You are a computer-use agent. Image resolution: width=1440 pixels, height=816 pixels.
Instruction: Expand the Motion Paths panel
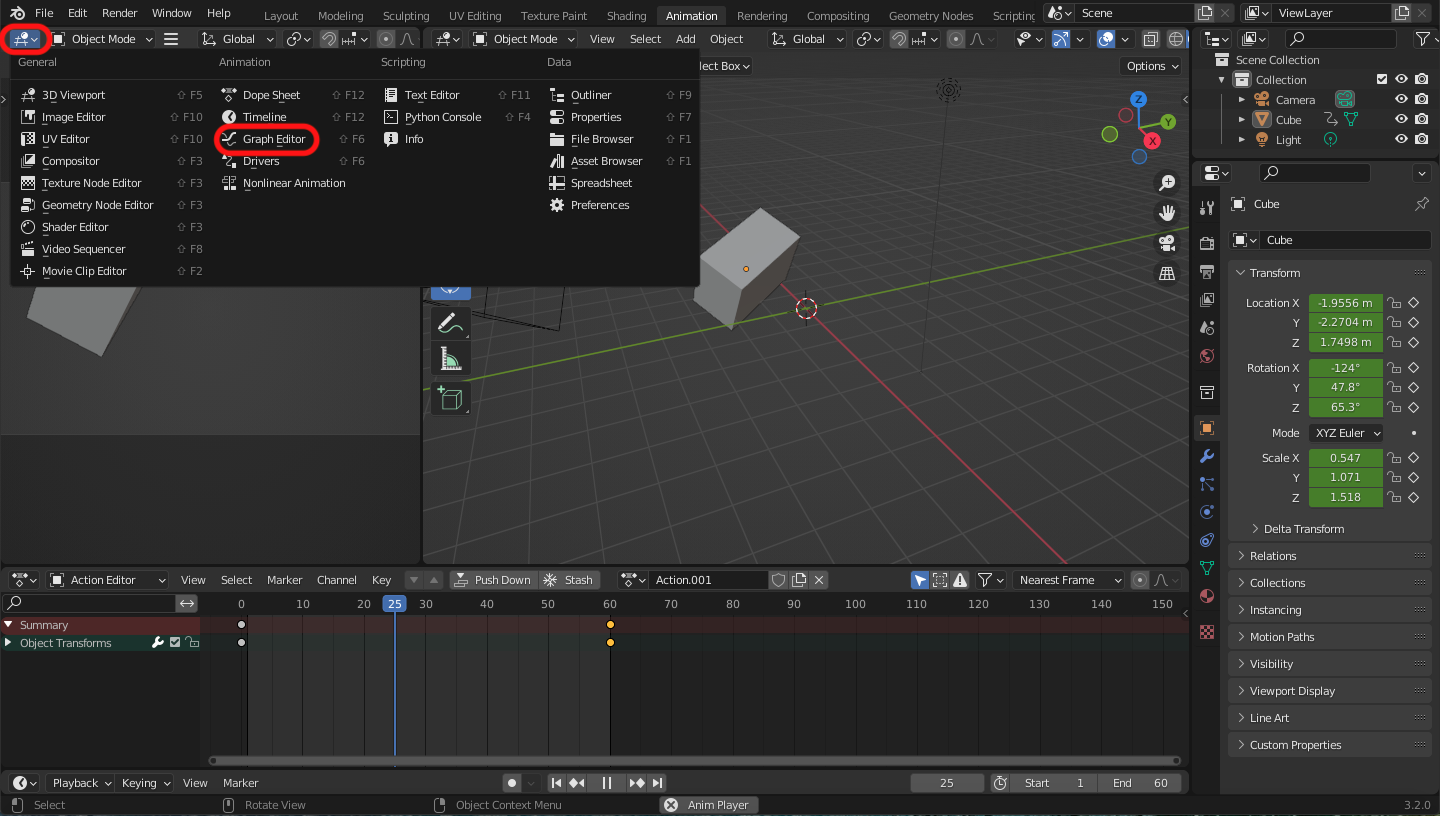point(1331,637)
